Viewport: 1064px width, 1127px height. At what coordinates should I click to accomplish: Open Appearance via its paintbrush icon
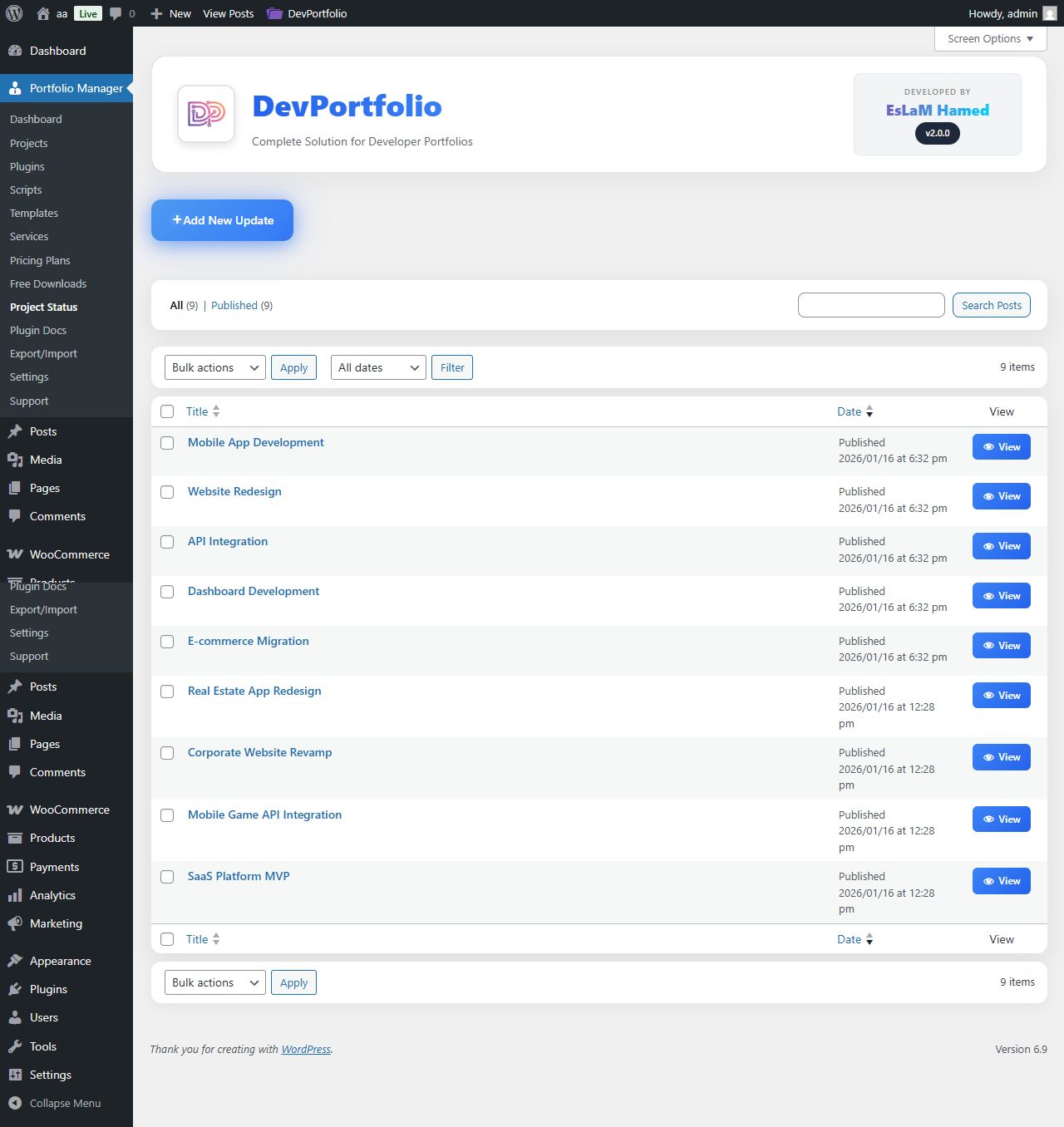click(x=15, y=961)
